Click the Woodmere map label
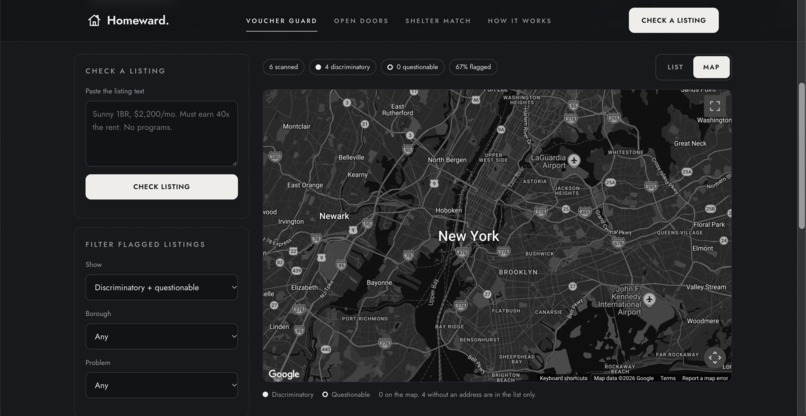The width and height of the screenshot is (806, 416). (x=703, y=321)
